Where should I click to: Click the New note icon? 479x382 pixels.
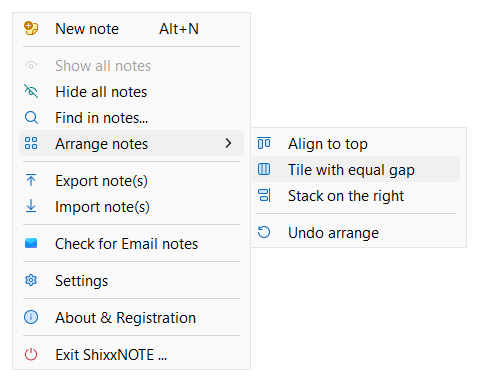coord(31,28)
